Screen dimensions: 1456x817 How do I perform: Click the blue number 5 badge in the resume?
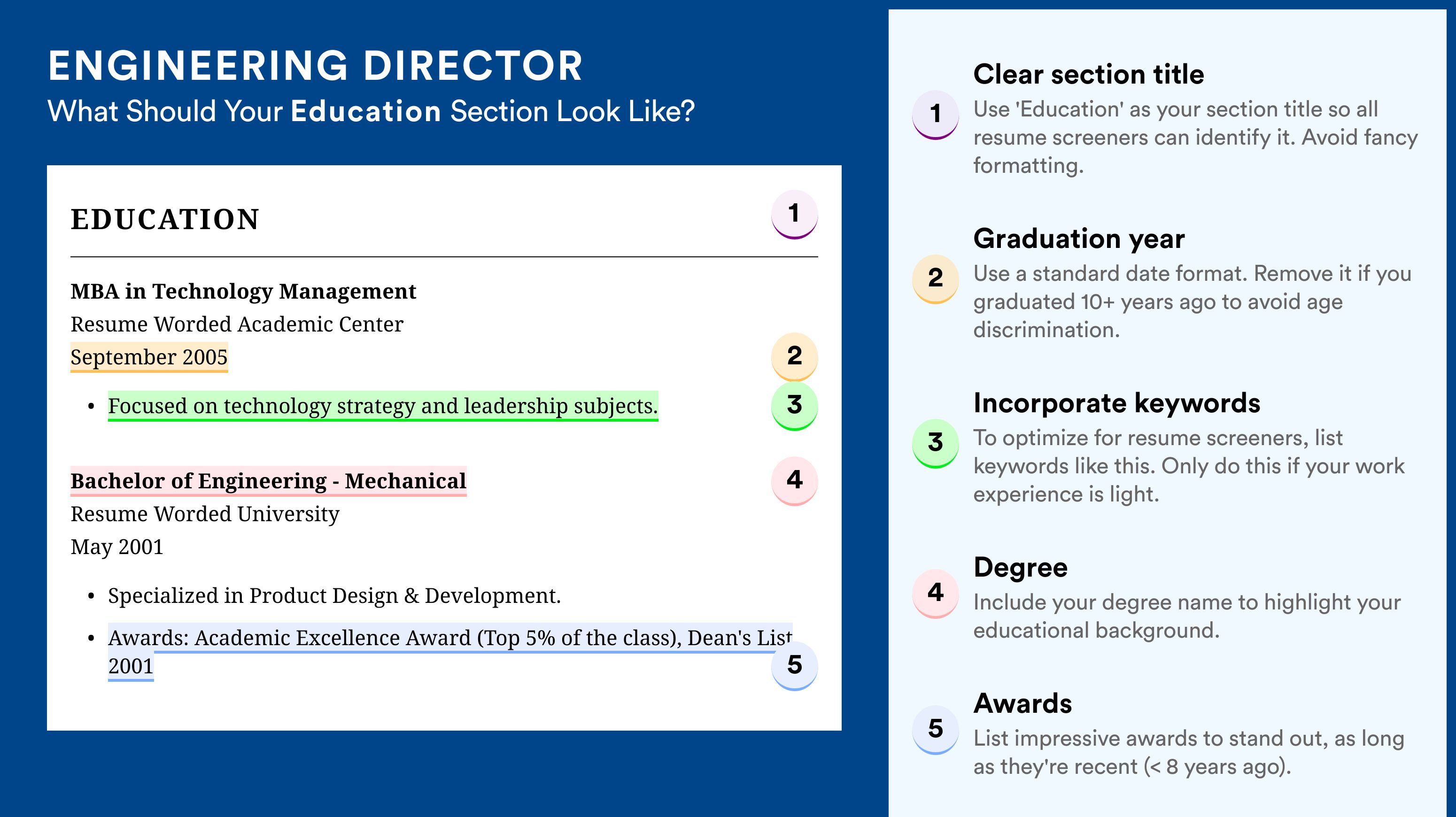(794, 666)
